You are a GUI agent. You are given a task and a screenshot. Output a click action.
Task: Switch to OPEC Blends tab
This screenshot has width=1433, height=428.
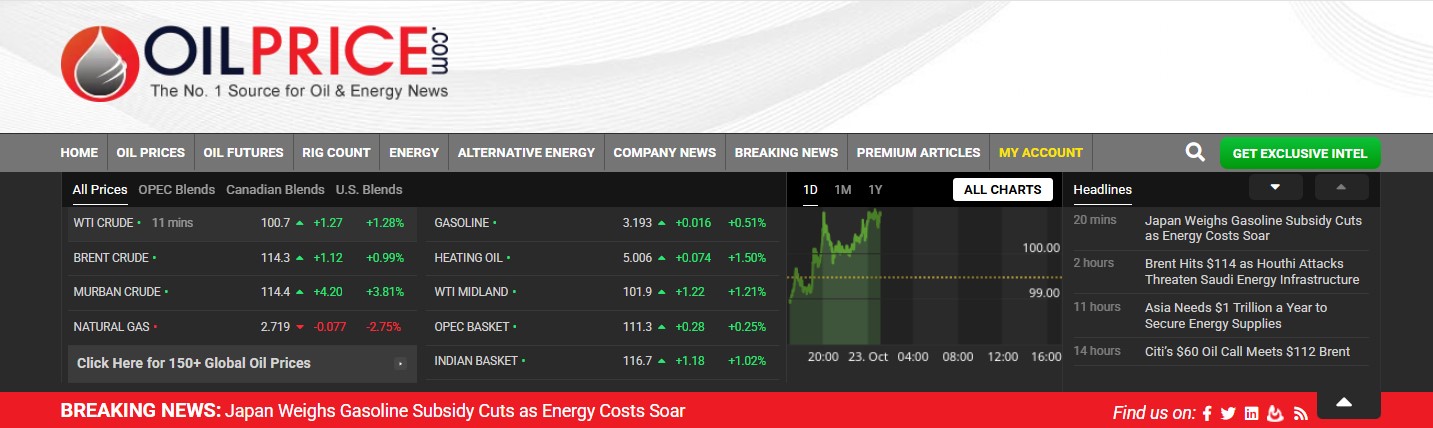click(x=177, y=189)
